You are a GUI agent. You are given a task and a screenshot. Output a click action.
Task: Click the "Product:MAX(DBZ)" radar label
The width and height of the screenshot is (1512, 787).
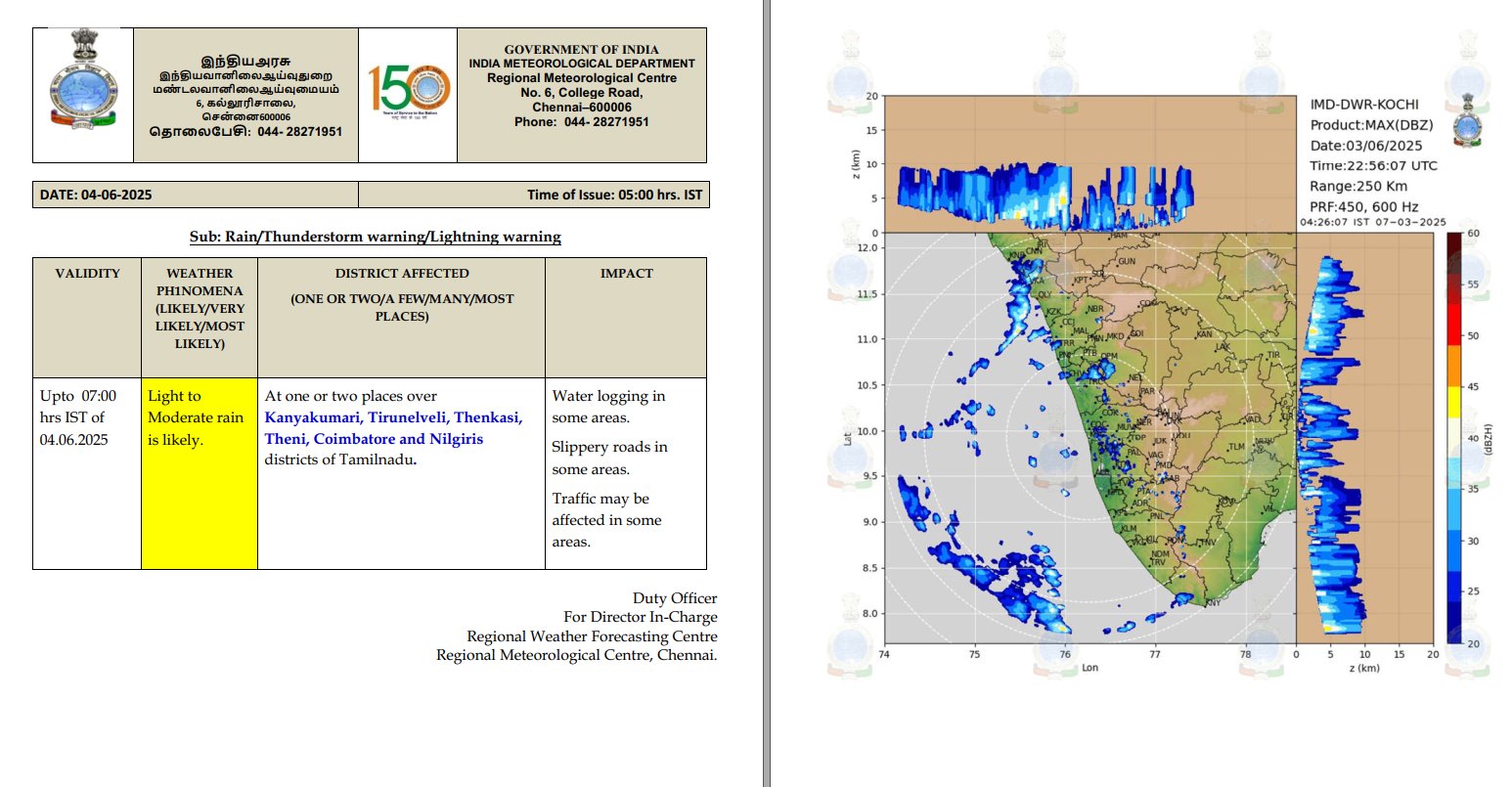tap(1371, 125)
